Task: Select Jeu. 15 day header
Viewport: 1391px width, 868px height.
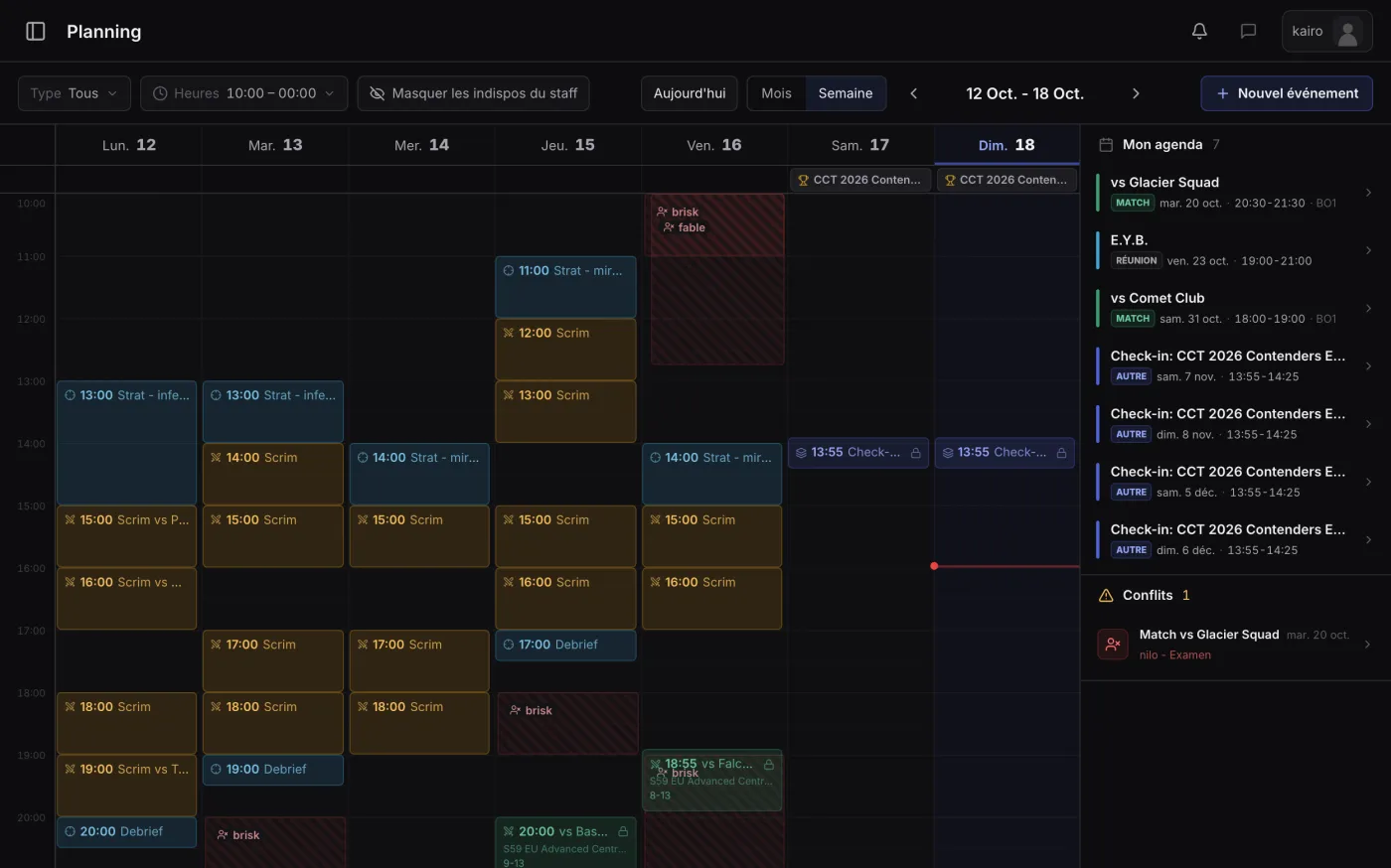Action: 568,145
